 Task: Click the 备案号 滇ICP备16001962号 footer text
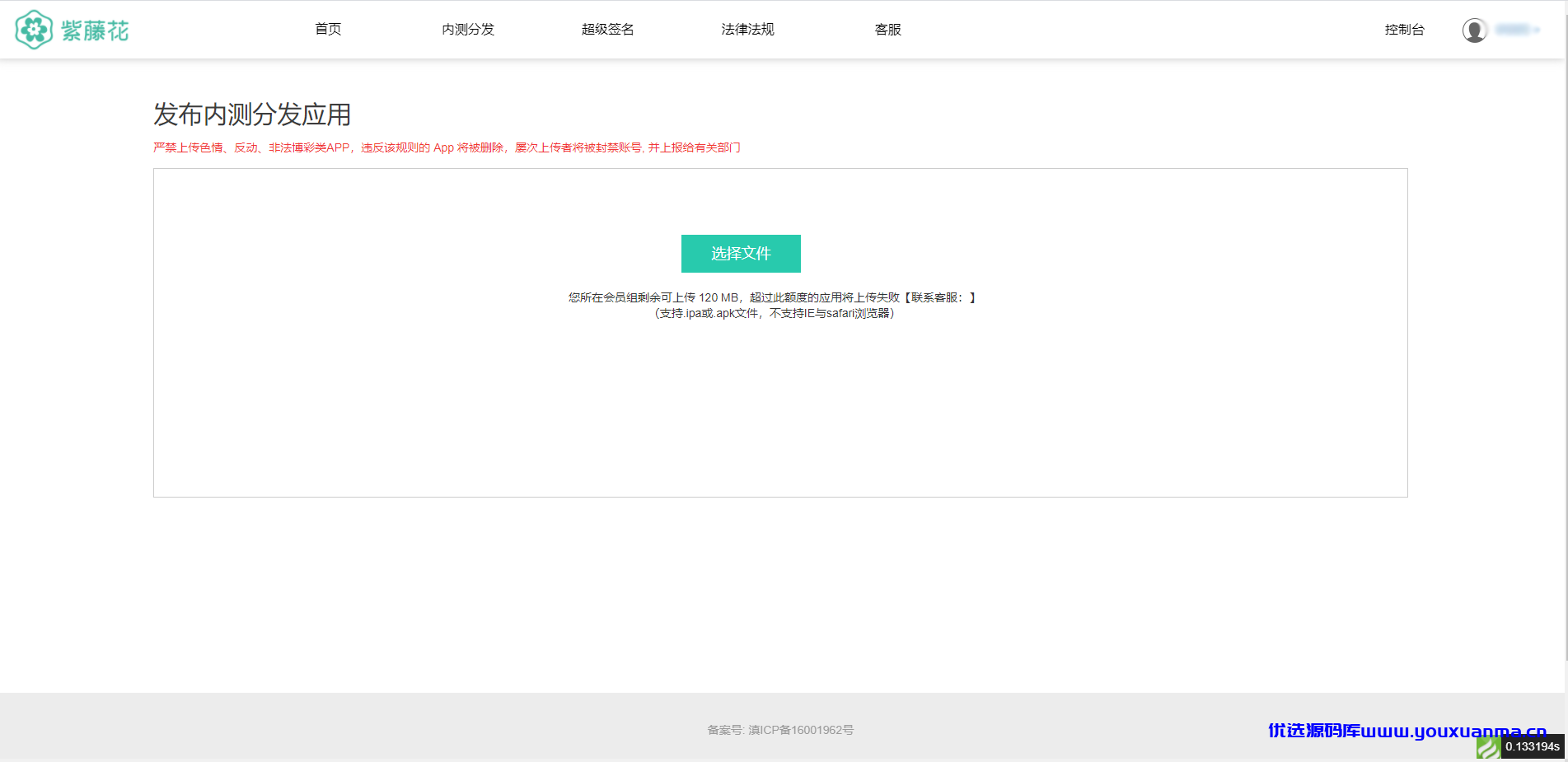780,730
